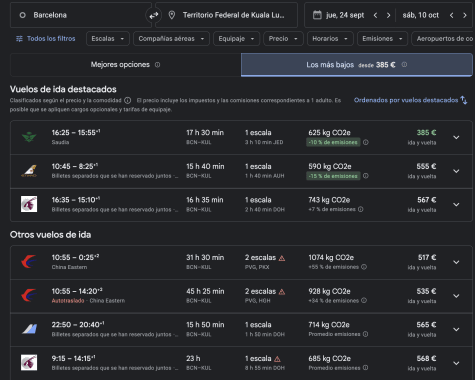This screenshot has height=380, width=475.
Task: Click warning icon on 31 h 30 min flight
Action: coord(282,258)
